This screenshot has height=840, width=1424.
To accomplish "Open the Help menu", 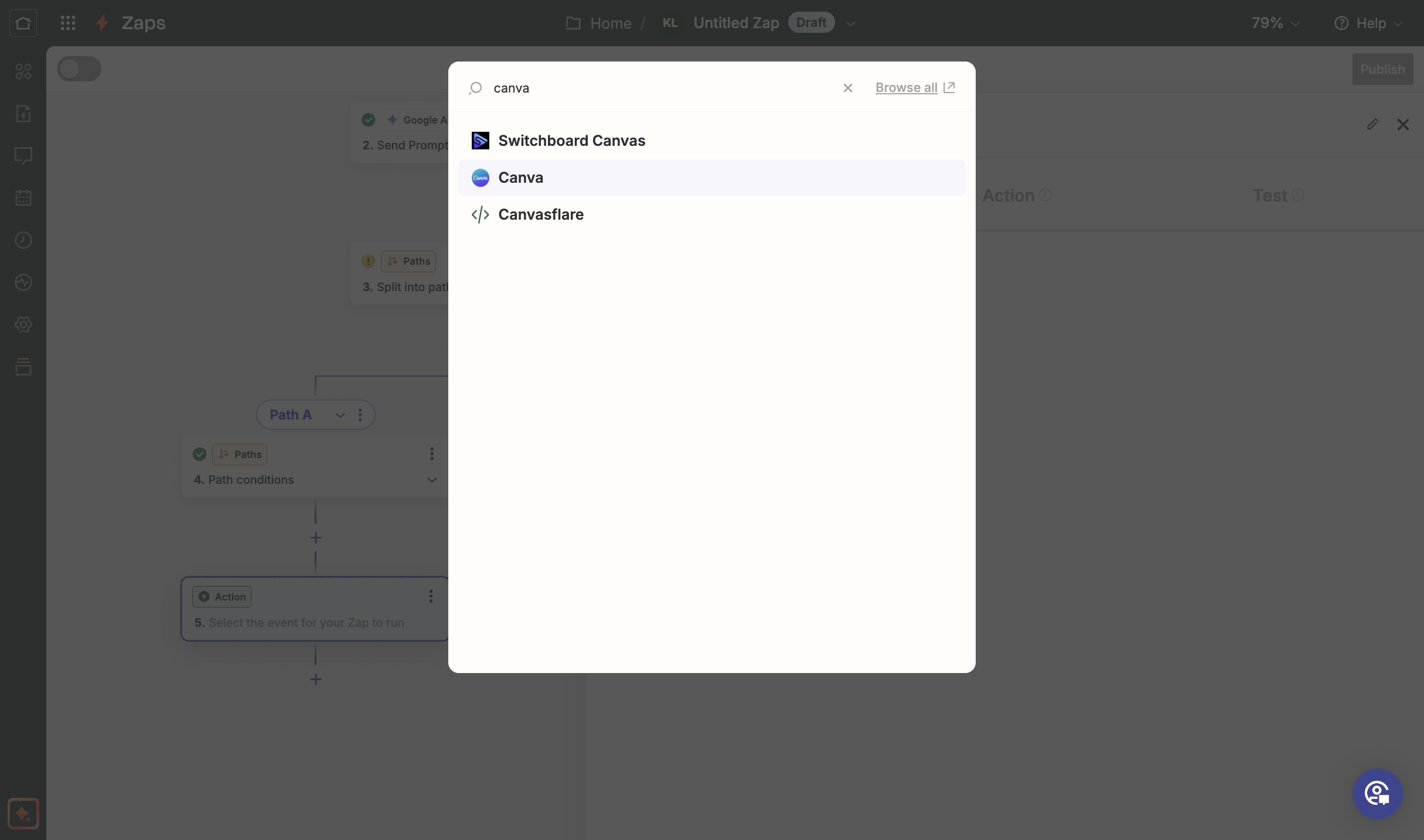I will tap(1368, 23).
